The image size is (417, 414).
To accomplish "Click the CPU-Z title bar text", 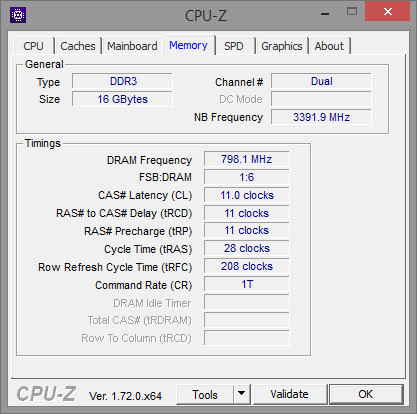I will pos(206,16).
